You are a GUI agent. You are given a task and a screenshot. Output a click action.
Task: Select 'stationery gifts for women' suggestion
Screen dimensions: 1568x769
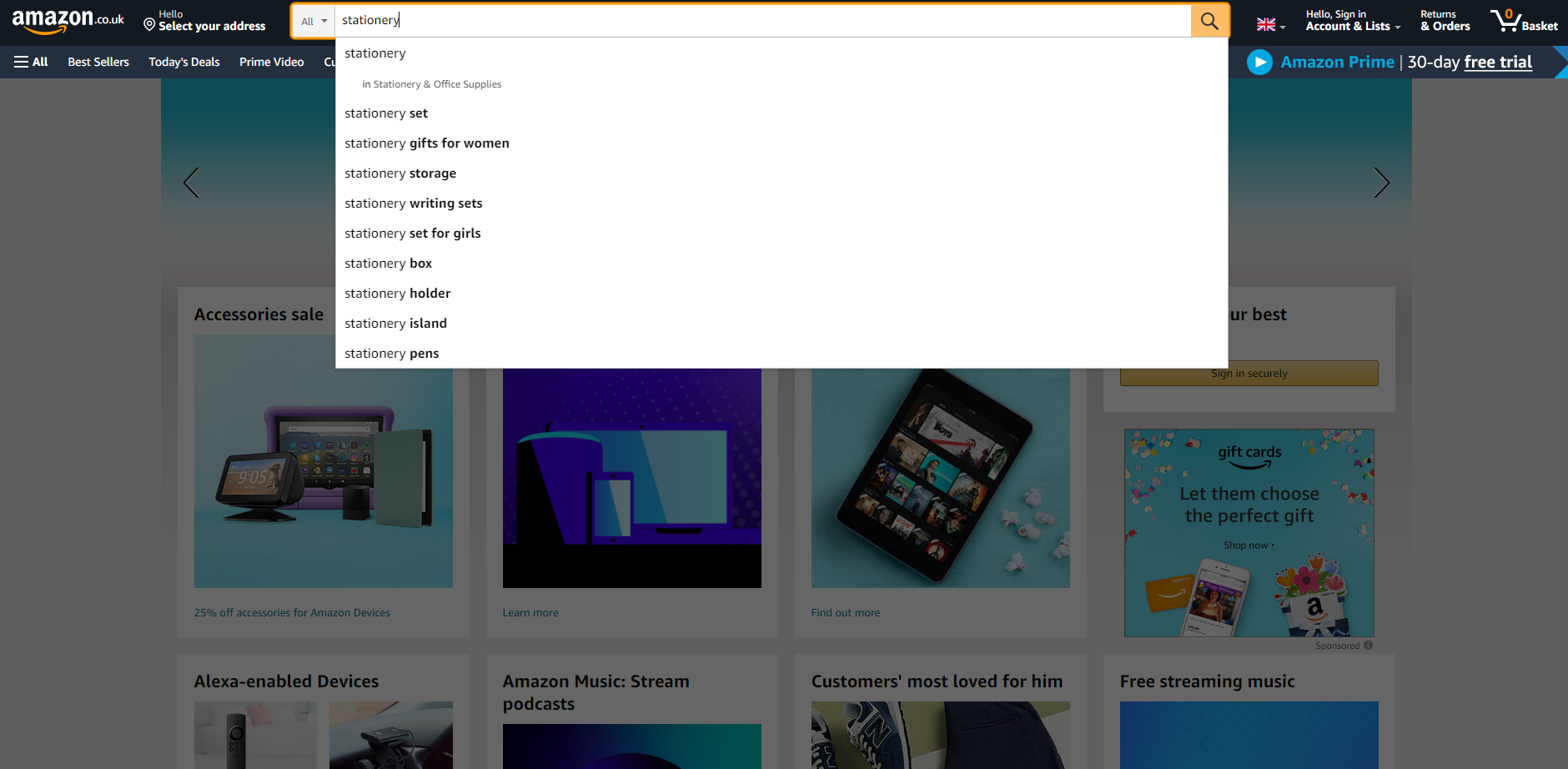(x=781, y=143)
